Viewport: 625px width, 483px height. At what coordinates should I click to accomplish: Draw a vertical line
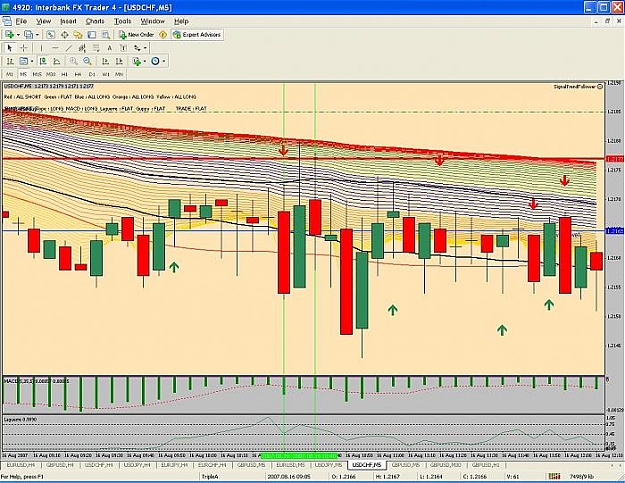click(41, 48)
